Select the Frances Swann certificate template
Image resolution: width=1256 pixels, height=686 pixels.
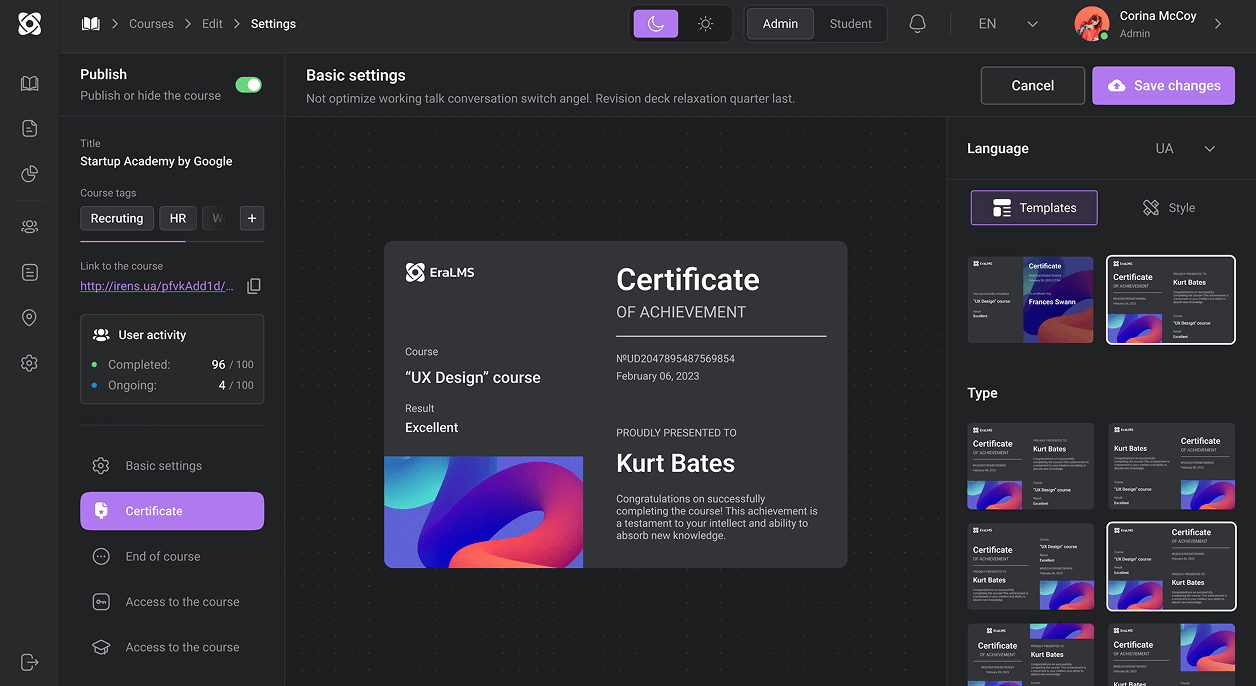tap(1031, 299)
